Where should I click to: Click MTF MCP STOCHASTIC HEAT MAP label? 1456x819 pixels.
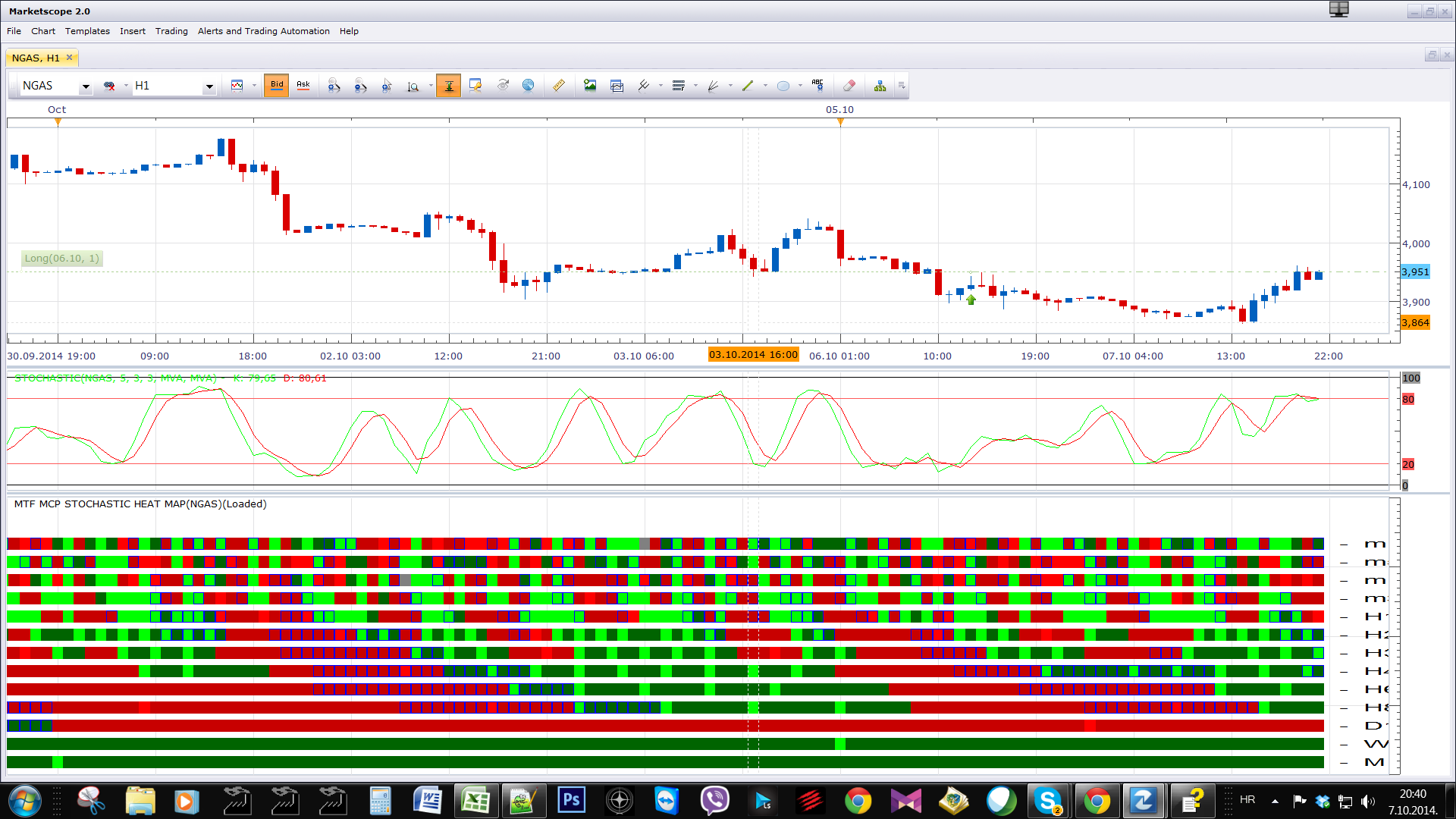[x=140, y=504]
